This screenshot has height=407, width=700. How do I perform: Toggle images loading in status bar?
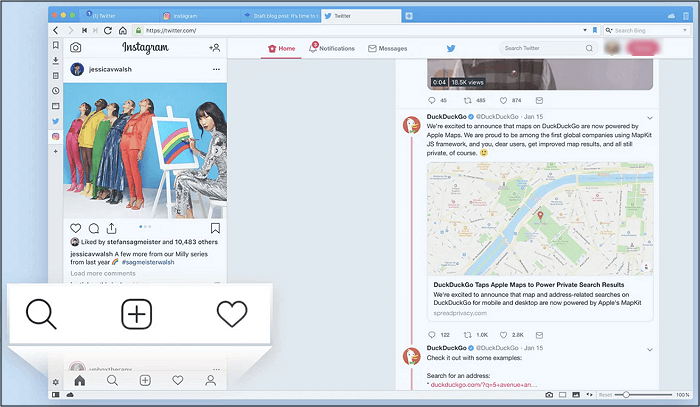click(576, 395)
